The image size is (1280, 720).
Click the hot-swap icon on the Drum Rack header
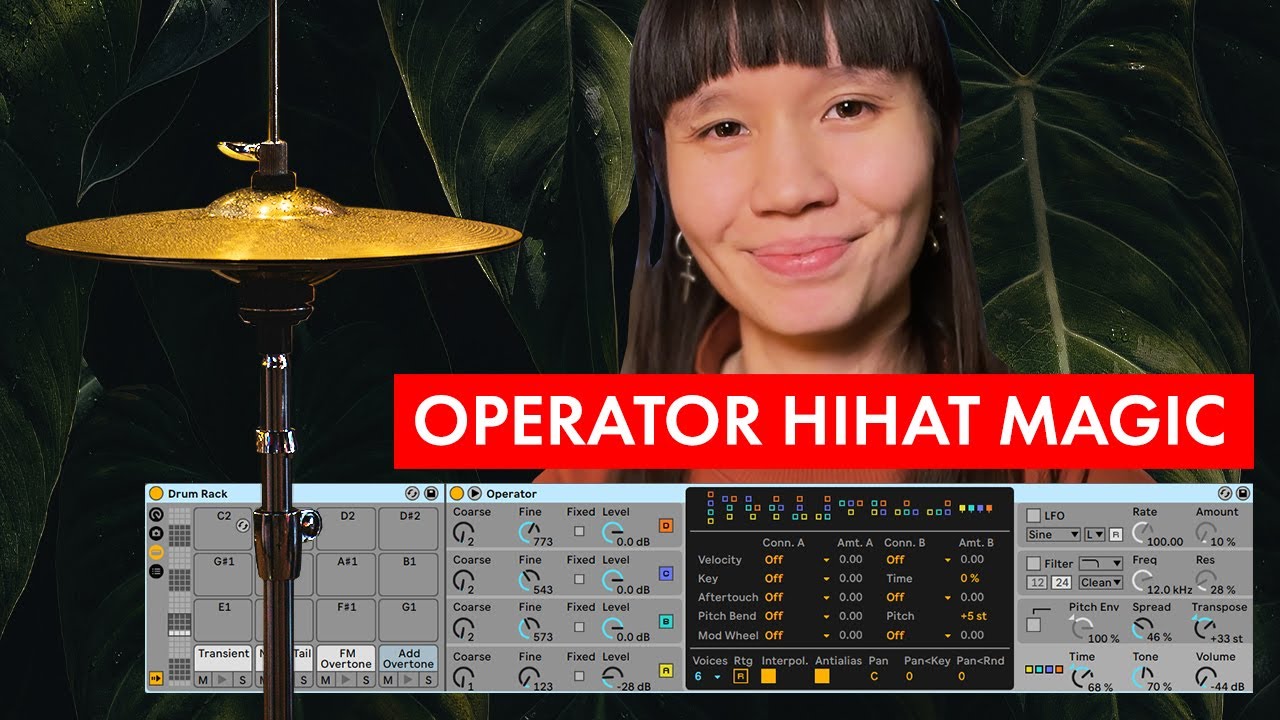pyautogui.click(x=411, y=494)
